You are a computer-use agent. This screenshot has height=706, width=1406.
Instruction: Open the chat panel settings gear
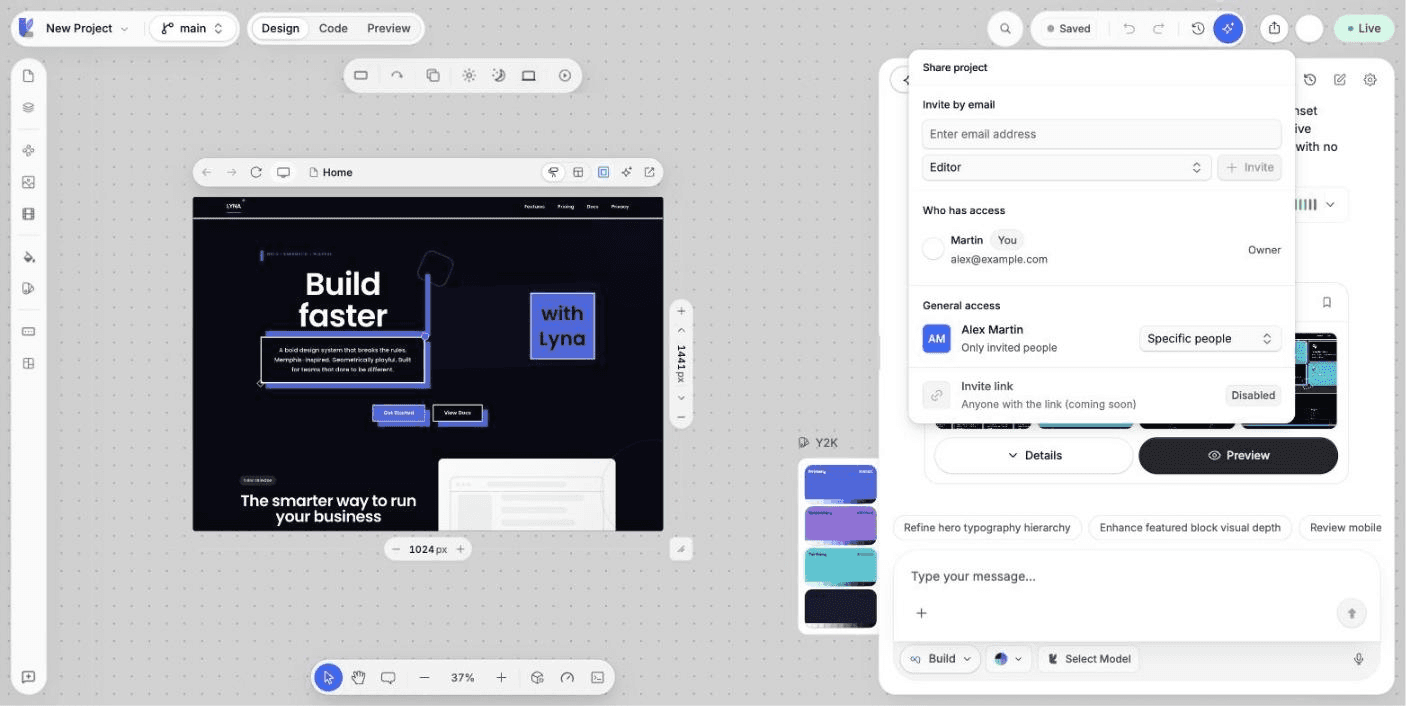pyautogui.click(x=1371, y=79)
